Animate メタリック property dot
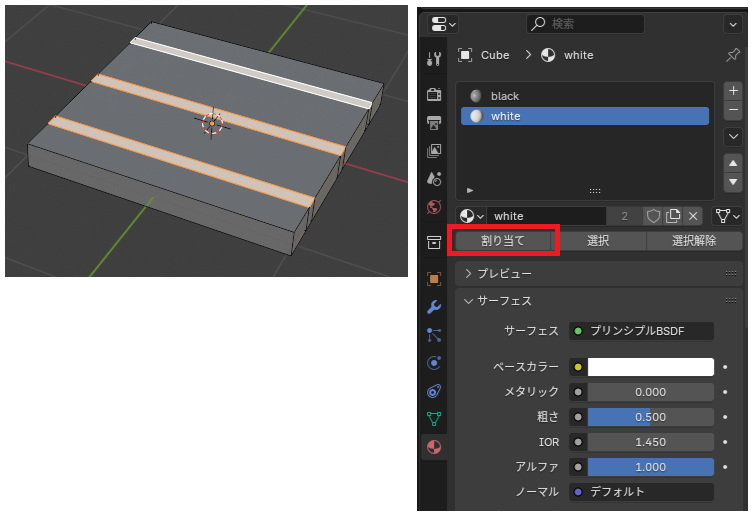This screenshot has height=517, width=756. click(725, 392)
